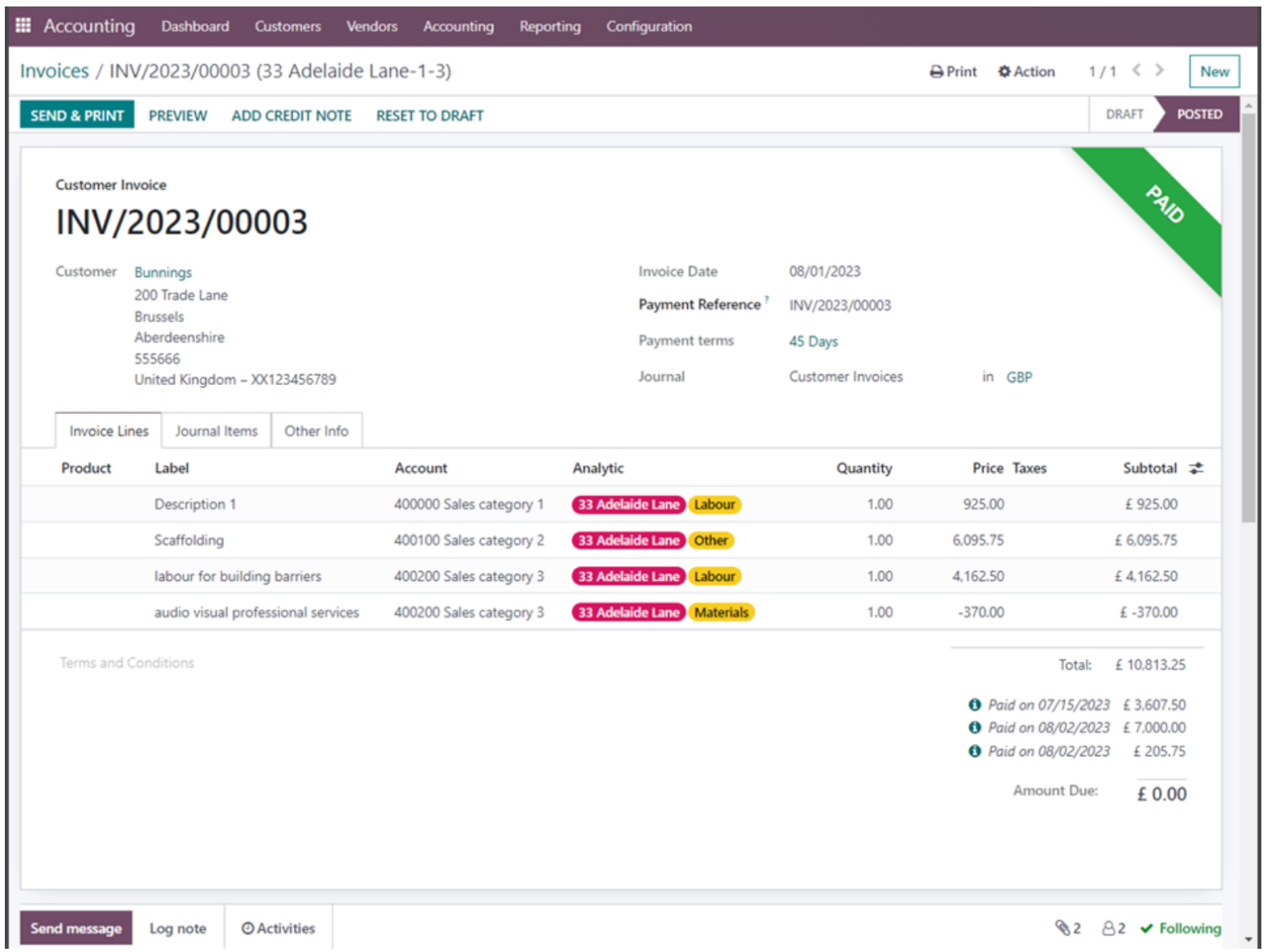Open the Reporting dropdown menu

[550, 26]
